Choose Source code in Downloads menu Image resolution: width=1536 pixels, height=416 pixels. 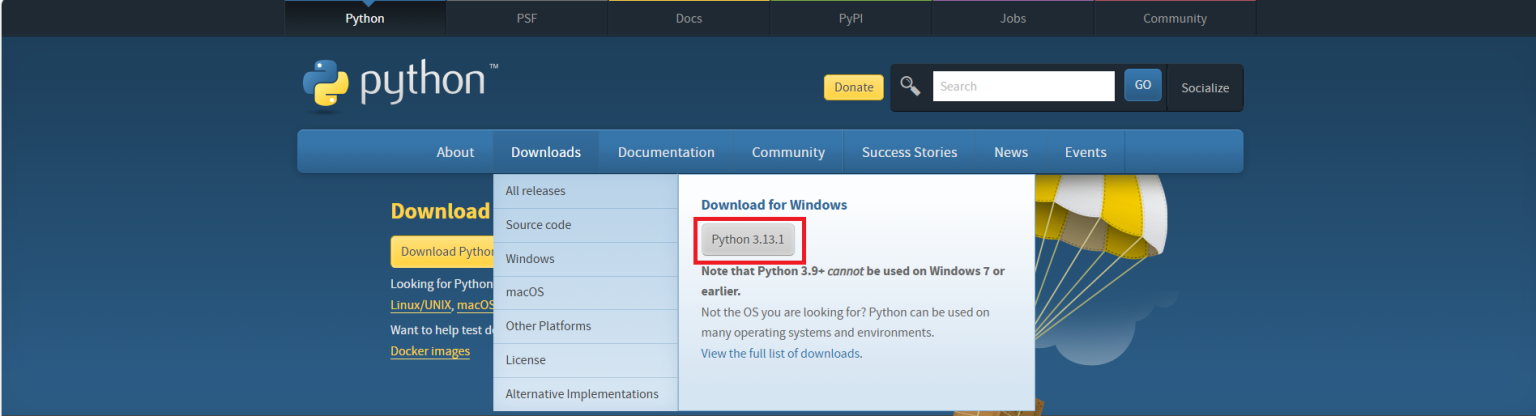(538, 225)
